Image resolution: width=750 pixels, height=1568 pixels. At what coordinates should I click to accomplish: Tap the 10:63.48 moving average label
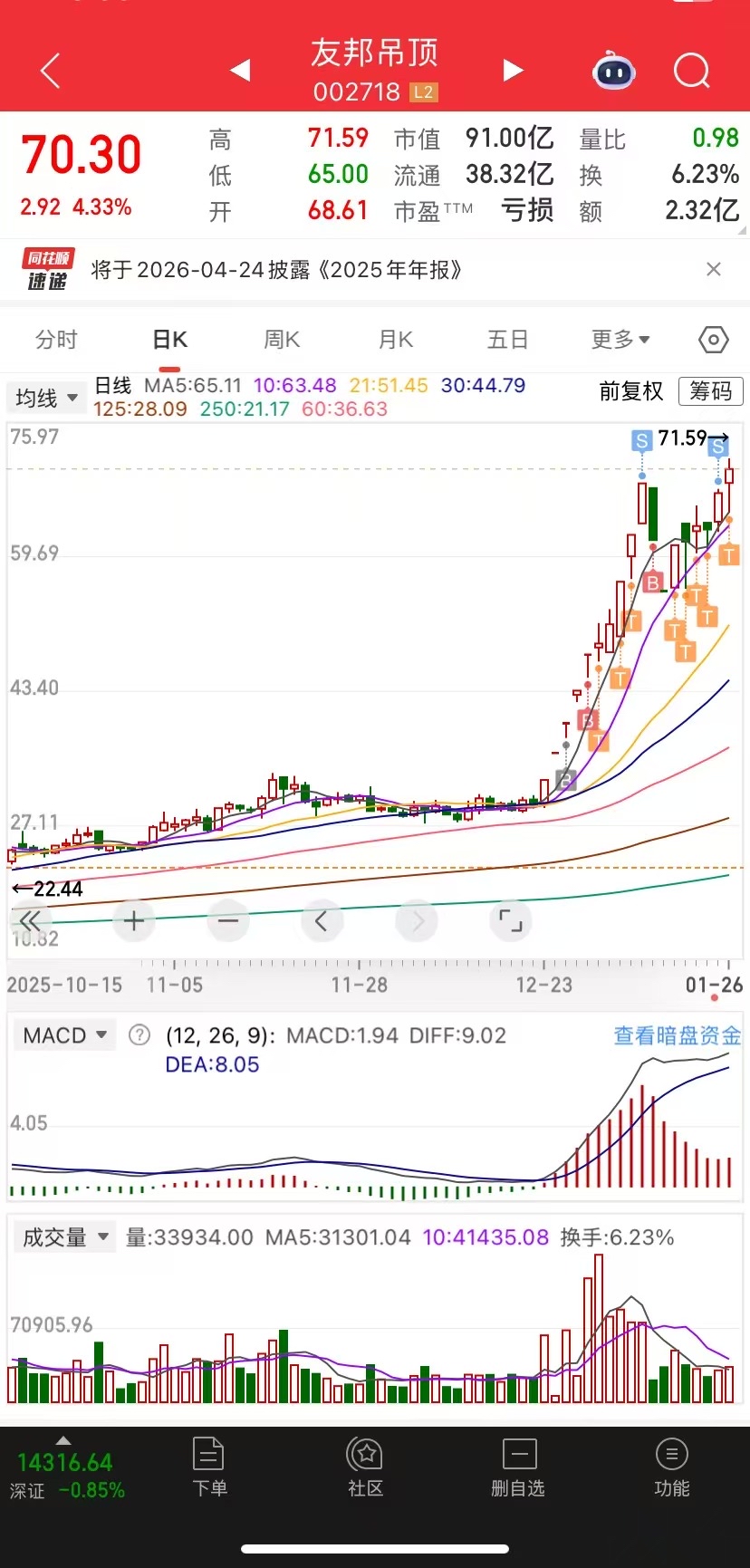(x=294, y=385)
